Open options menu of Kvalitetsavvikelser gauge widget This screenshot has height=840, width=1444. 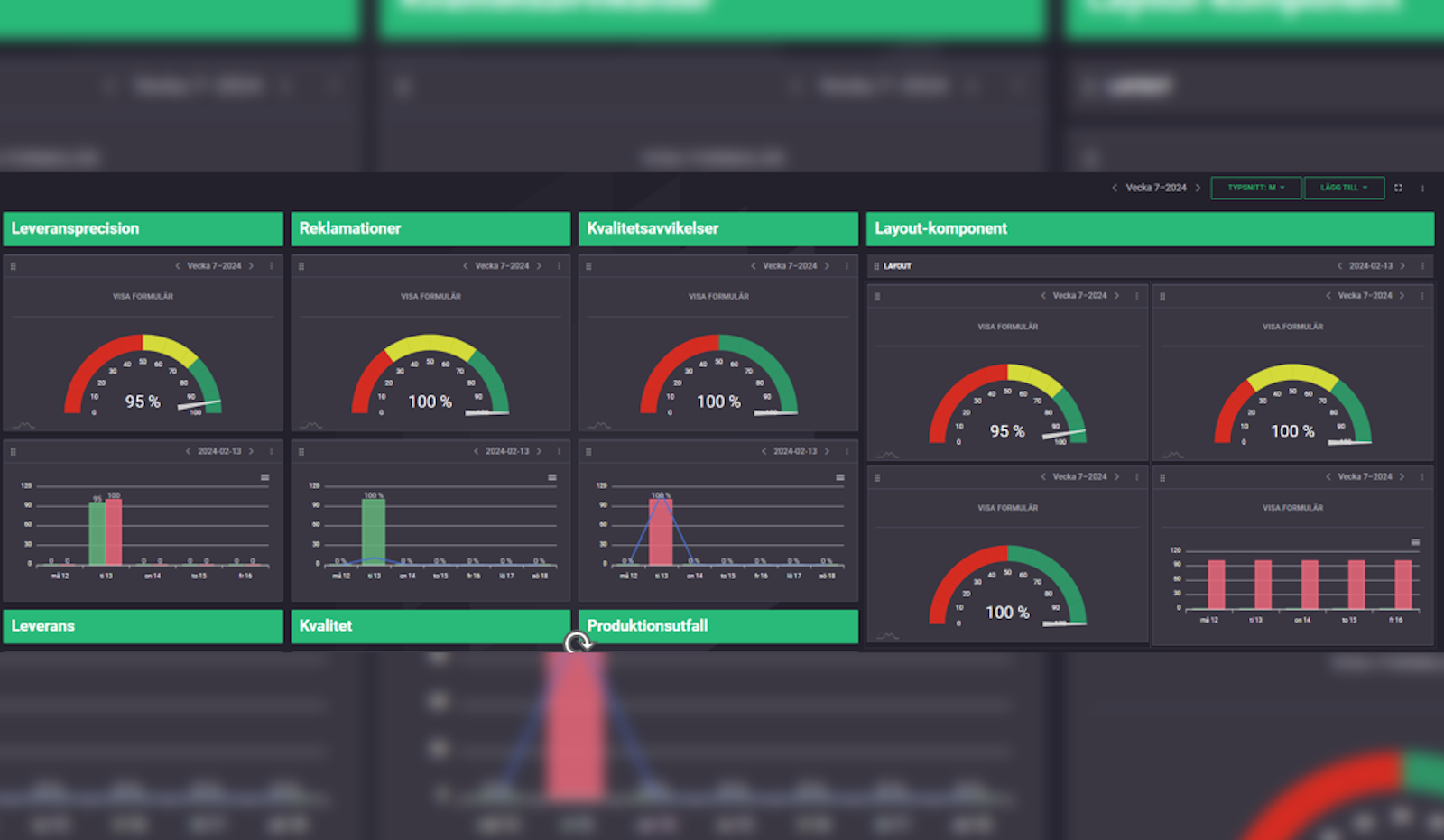[x=847, y=266]
